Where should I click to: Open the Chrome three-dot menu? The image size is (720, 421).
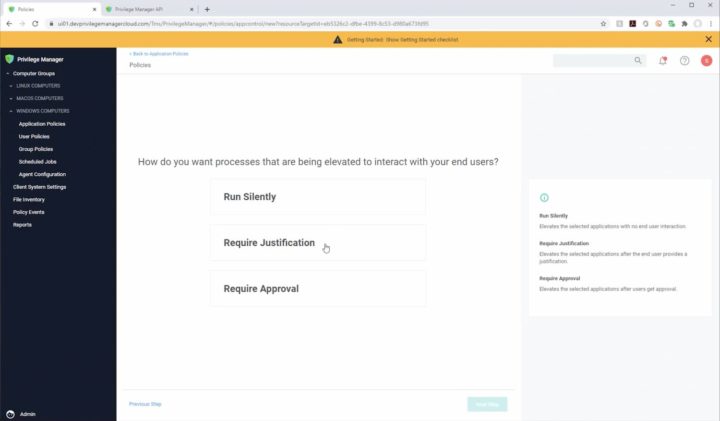pos(711,23)
